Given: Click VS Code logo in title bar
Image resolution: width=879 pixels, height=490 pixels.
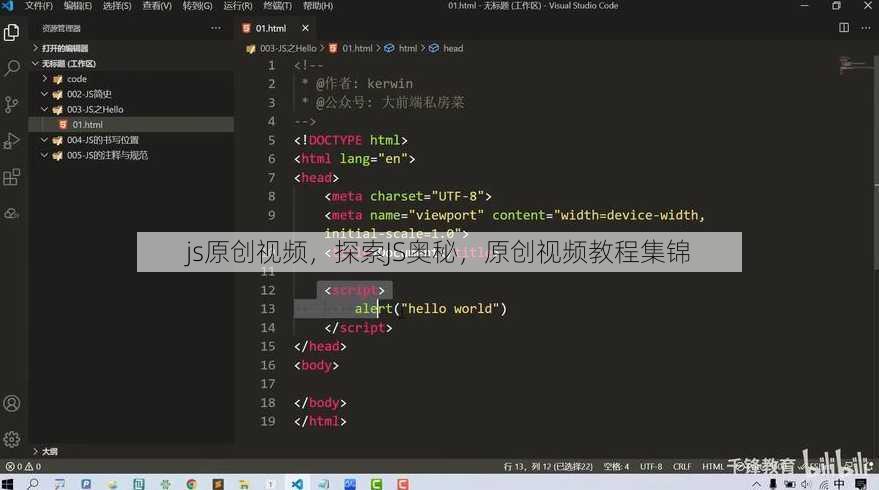Looking at the screenshot, I should (7, 6).
